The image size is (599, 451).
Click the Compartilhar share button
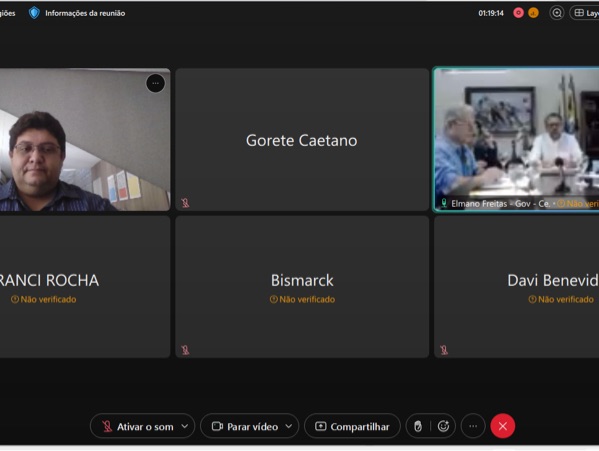(x=352, y=426)
